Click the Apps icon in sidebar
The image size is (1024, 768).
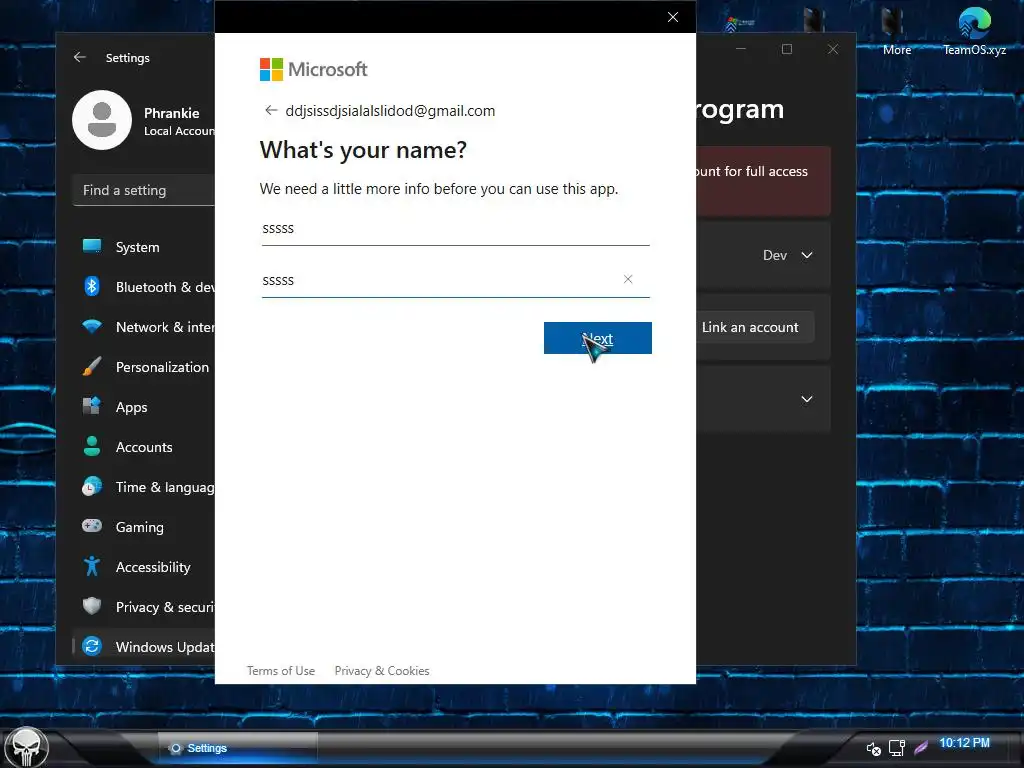pos(92,406)
